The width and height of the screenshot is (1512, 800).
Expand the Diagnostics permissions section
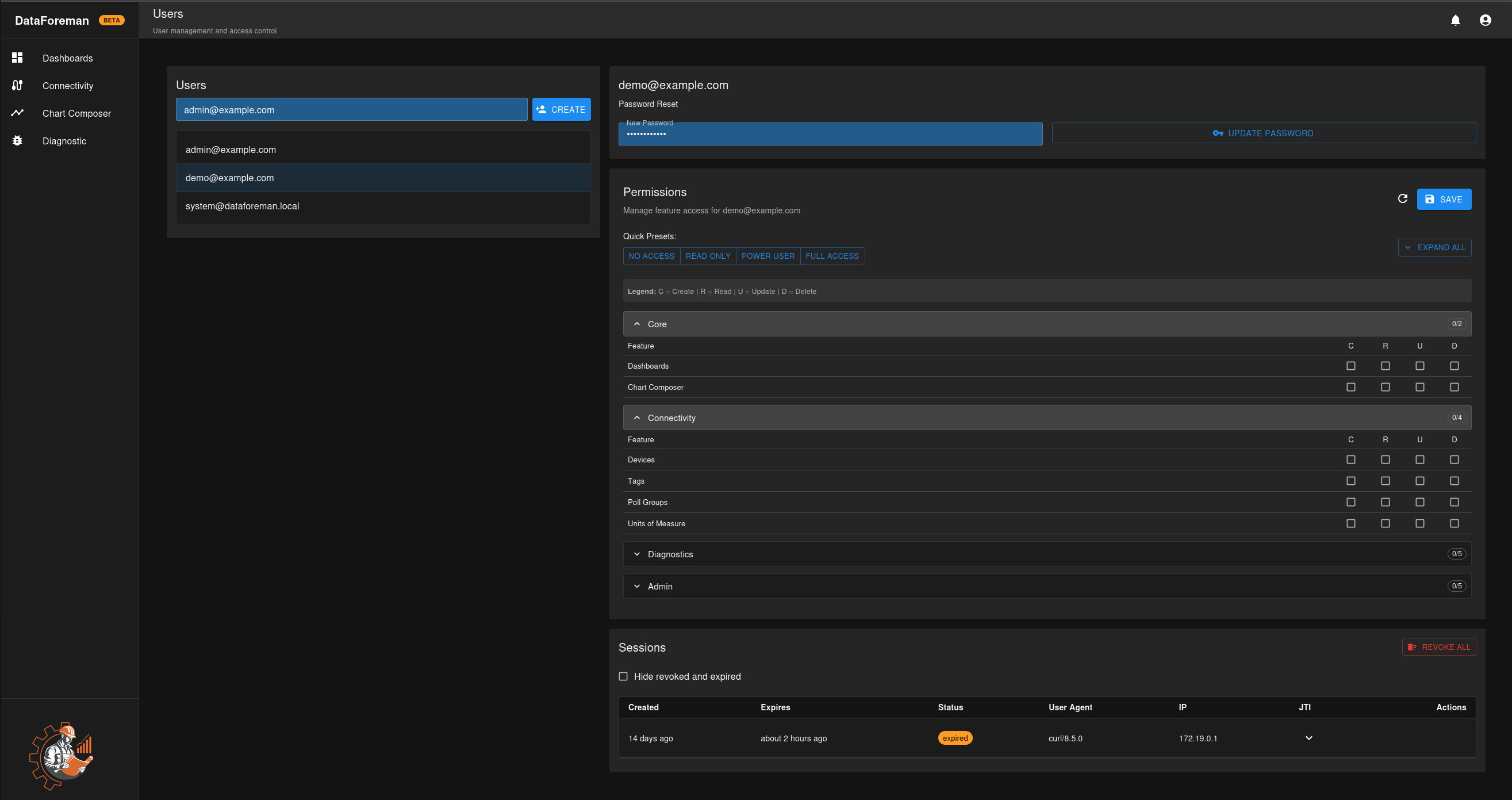click(637, 554)
